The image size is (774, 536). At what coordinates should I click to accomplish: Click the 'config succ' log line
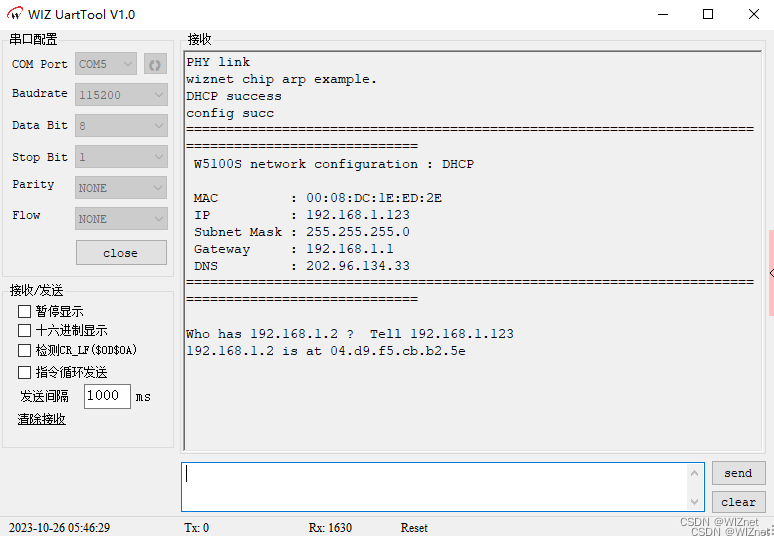(230, 114)
